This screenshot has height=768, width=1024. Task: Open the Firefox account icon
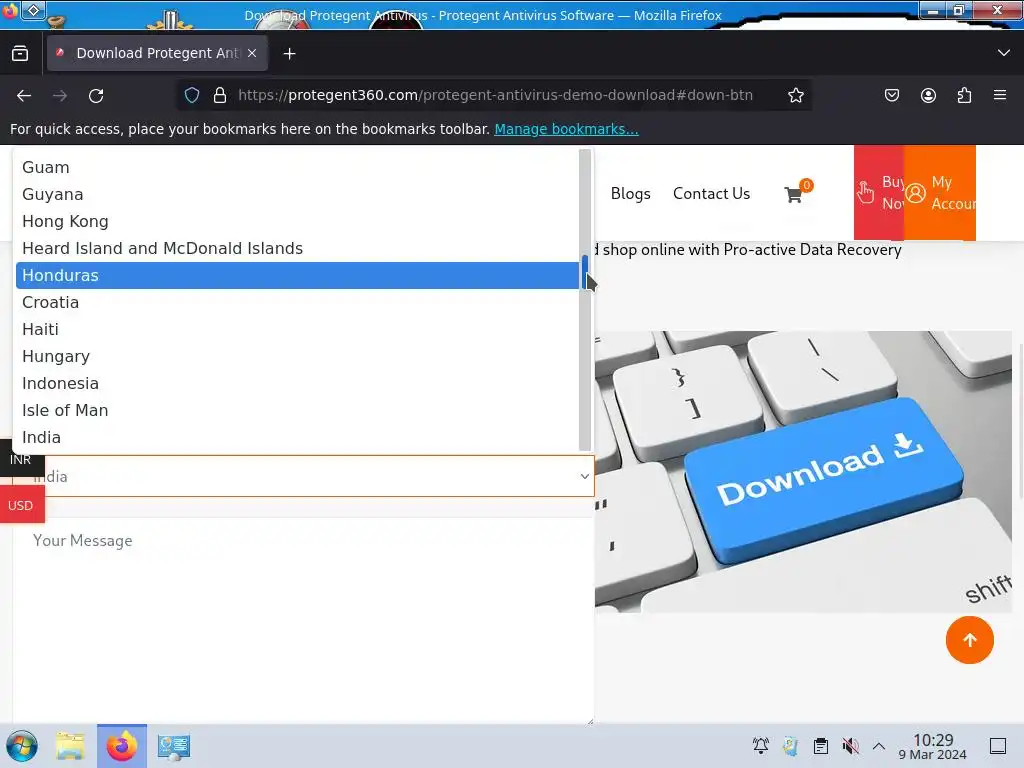(x=928, y=95)
